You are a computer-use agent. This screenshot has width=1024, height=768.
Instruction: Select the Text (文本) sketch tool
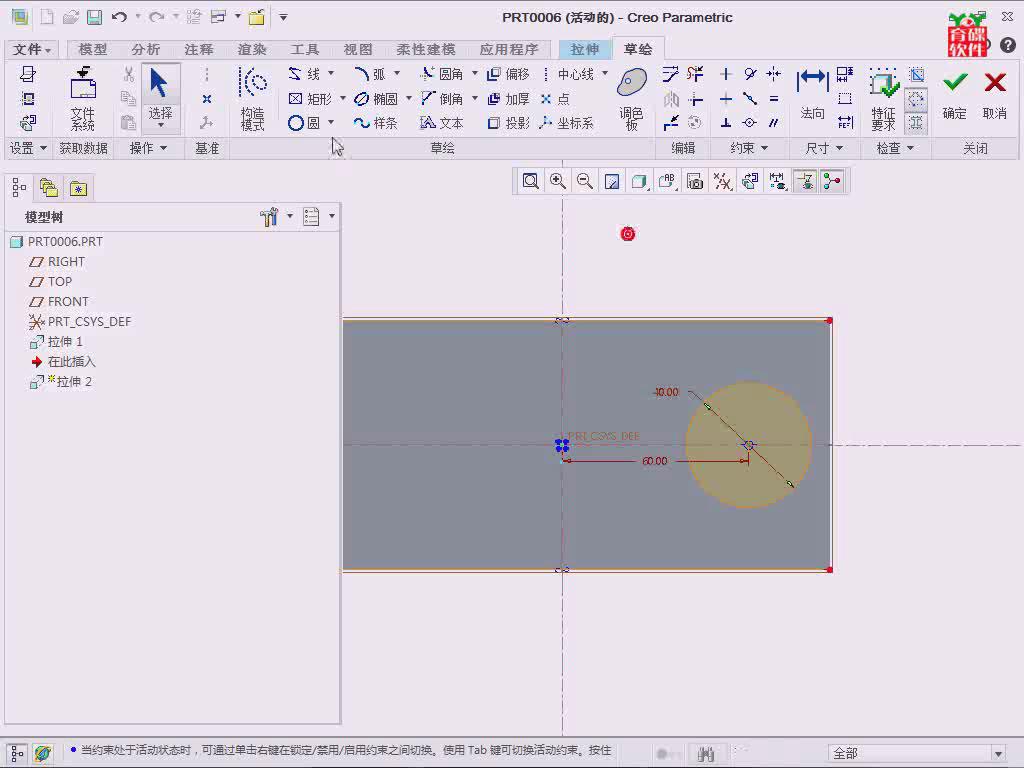point(442,123)
